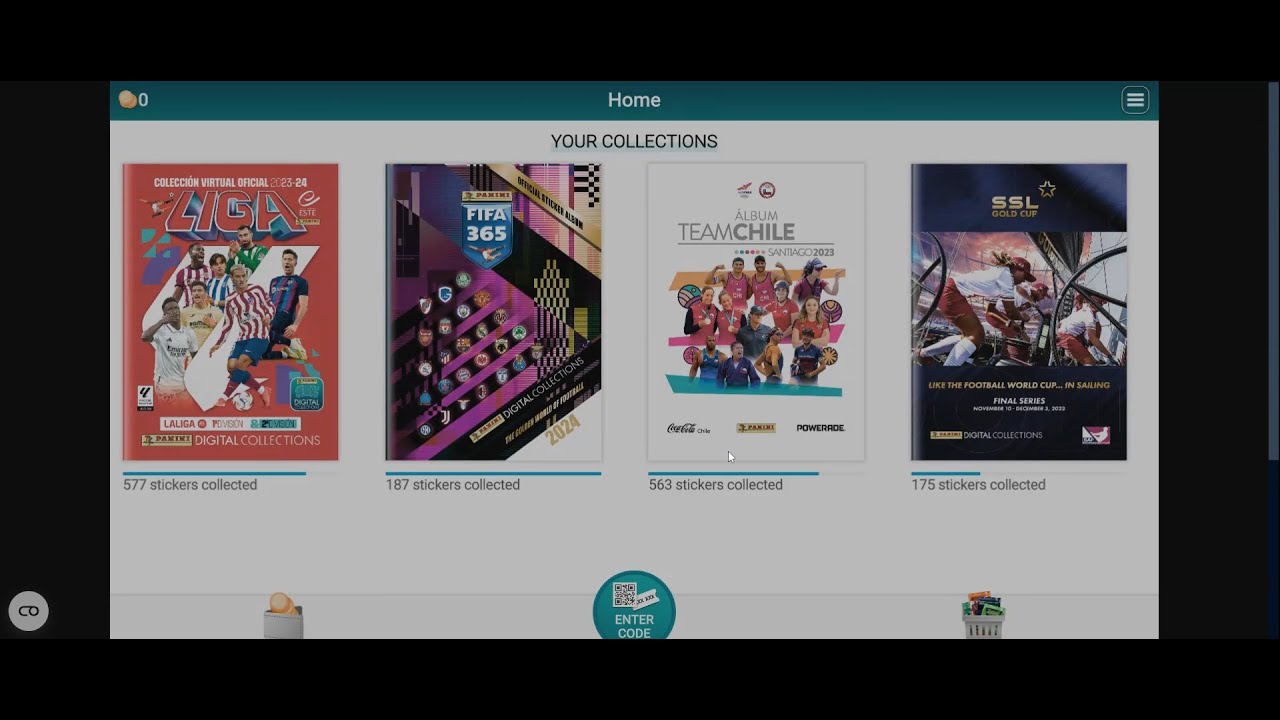
Task: Open the LaLiga 2023-24 album cover
Action: pyautogui.click(x=231, y=312)
